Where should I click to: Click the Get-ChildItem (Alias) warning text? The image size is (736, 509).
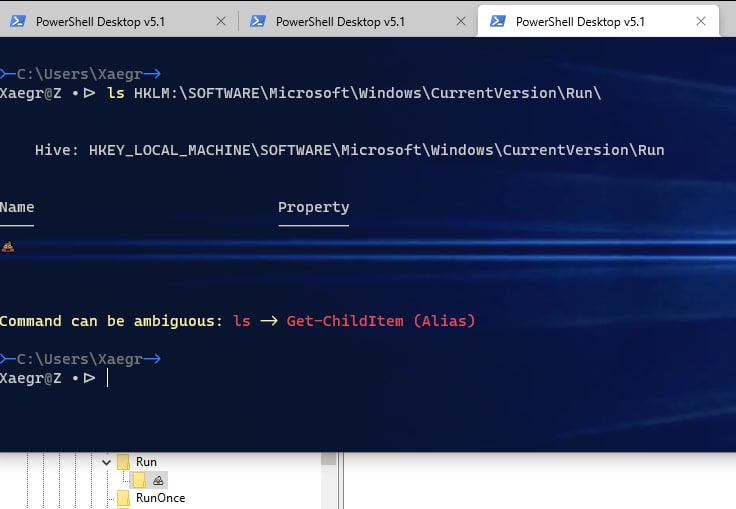click(x=381, y=321)
